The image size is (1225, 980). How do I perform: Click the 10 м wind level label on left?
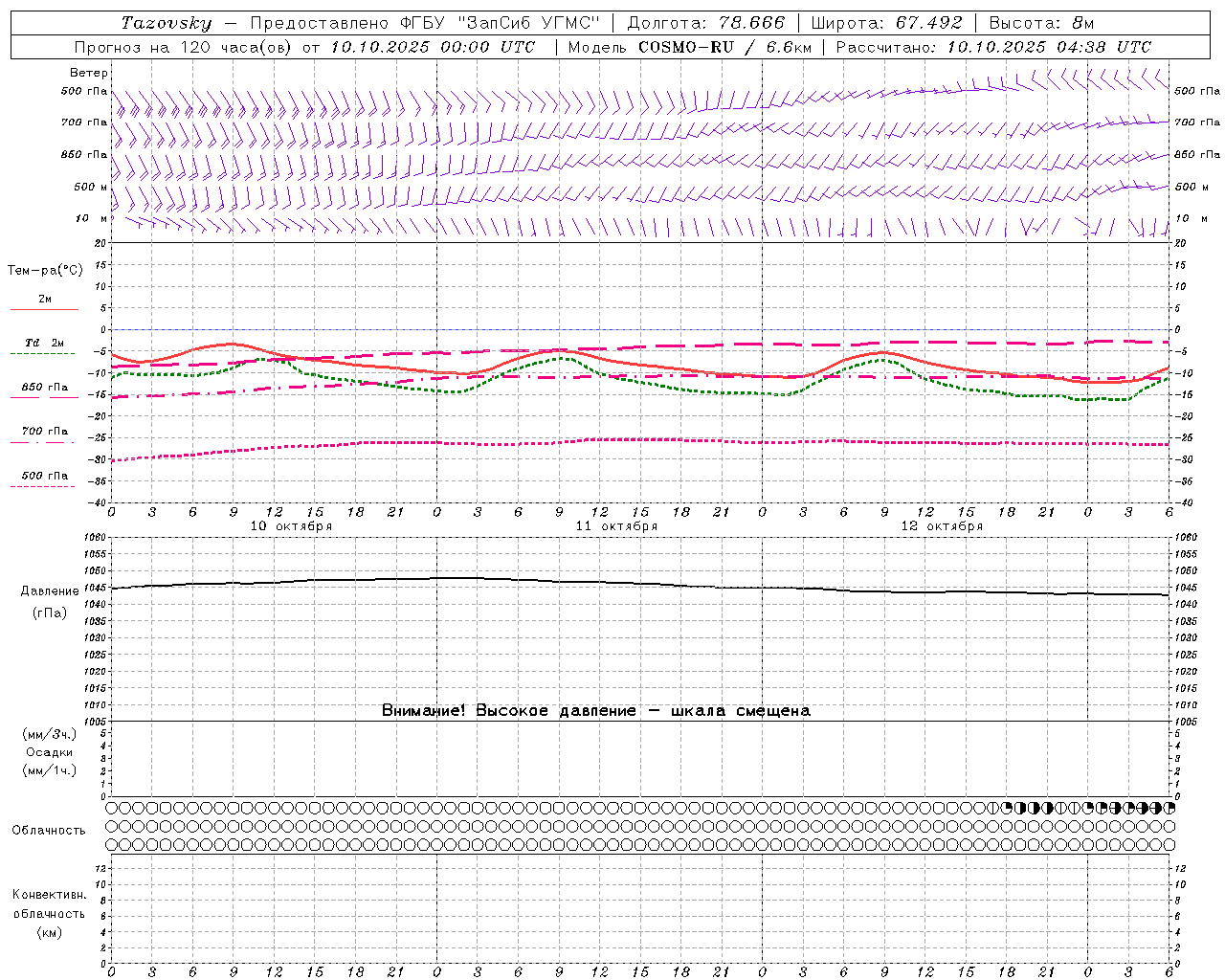coord(91,218)
